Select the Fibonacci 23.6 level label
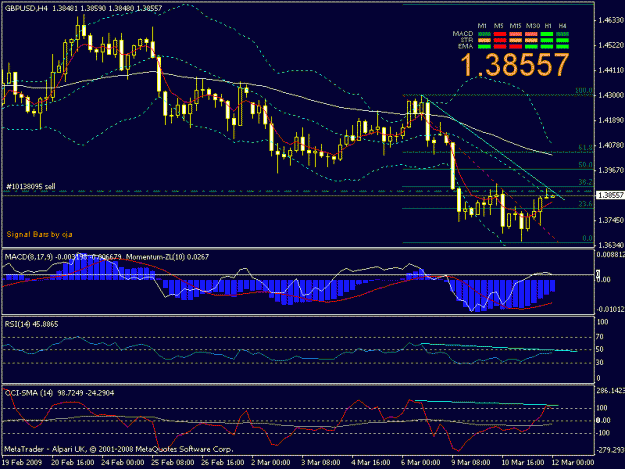The image size is (625, 469). (586, 204)
